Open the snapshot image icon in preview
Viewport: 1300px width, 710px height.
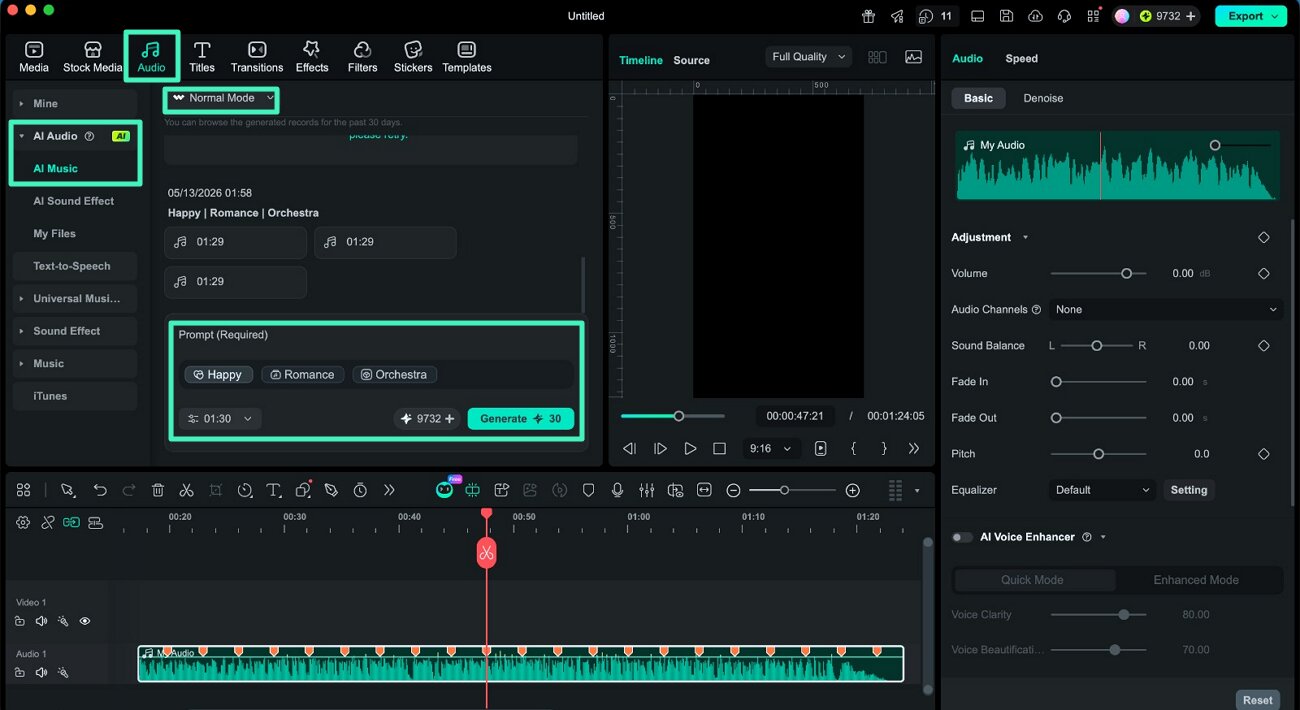[913, 57]
